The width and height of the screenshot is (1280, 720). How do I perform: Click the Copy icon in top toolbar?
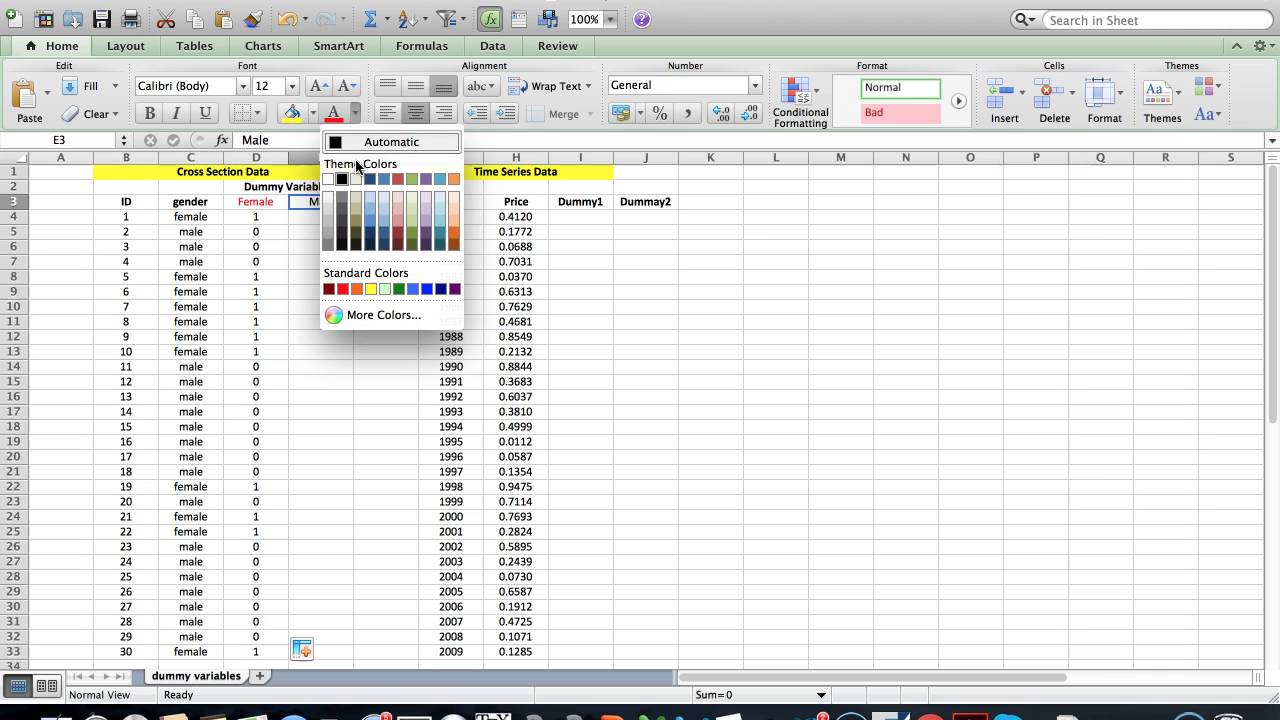[x=195, y=19]
